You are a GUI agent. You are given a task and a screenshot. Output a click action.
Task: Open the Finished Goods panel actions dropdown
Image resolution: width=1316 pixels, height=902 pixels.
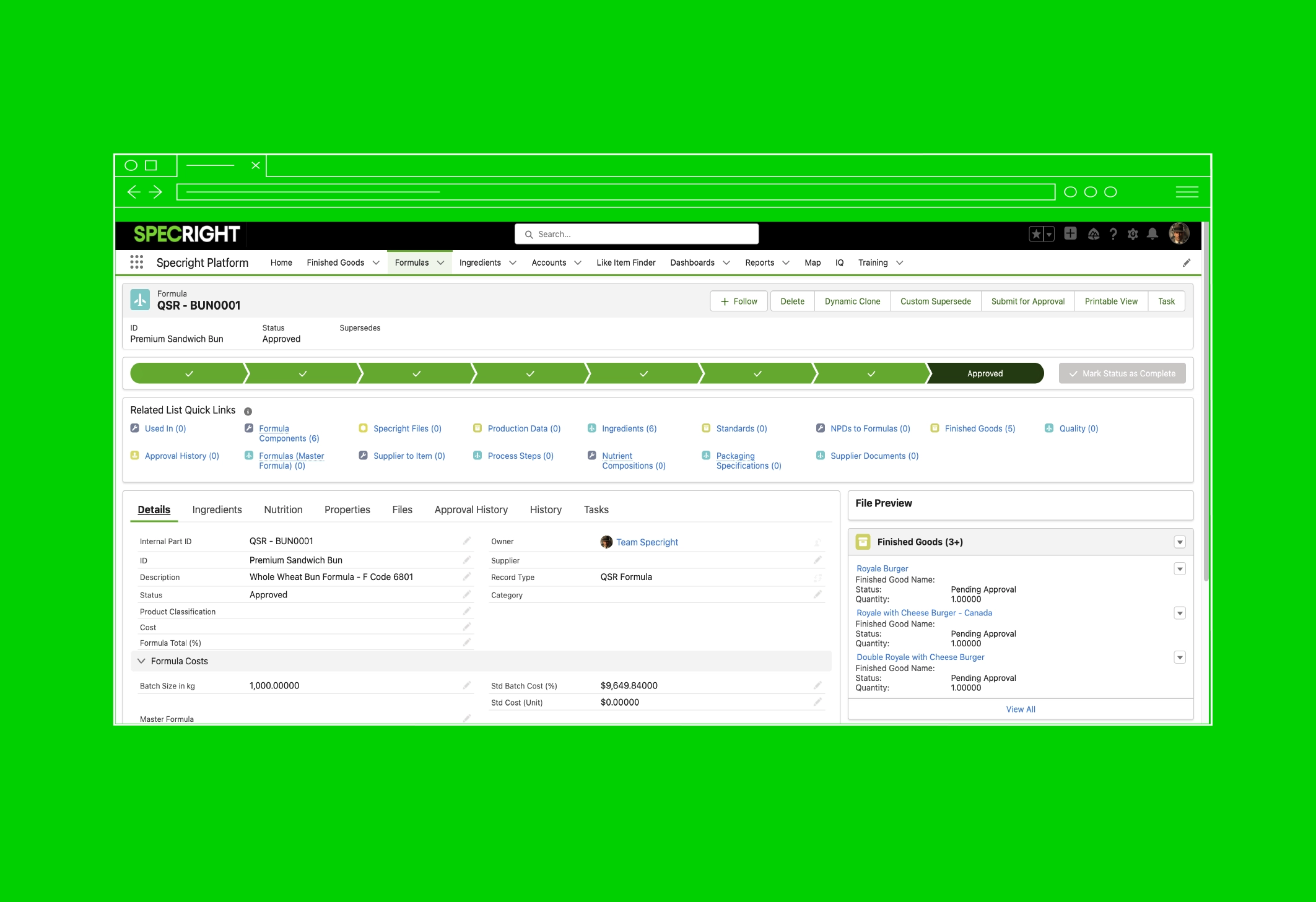[1180, 542]
